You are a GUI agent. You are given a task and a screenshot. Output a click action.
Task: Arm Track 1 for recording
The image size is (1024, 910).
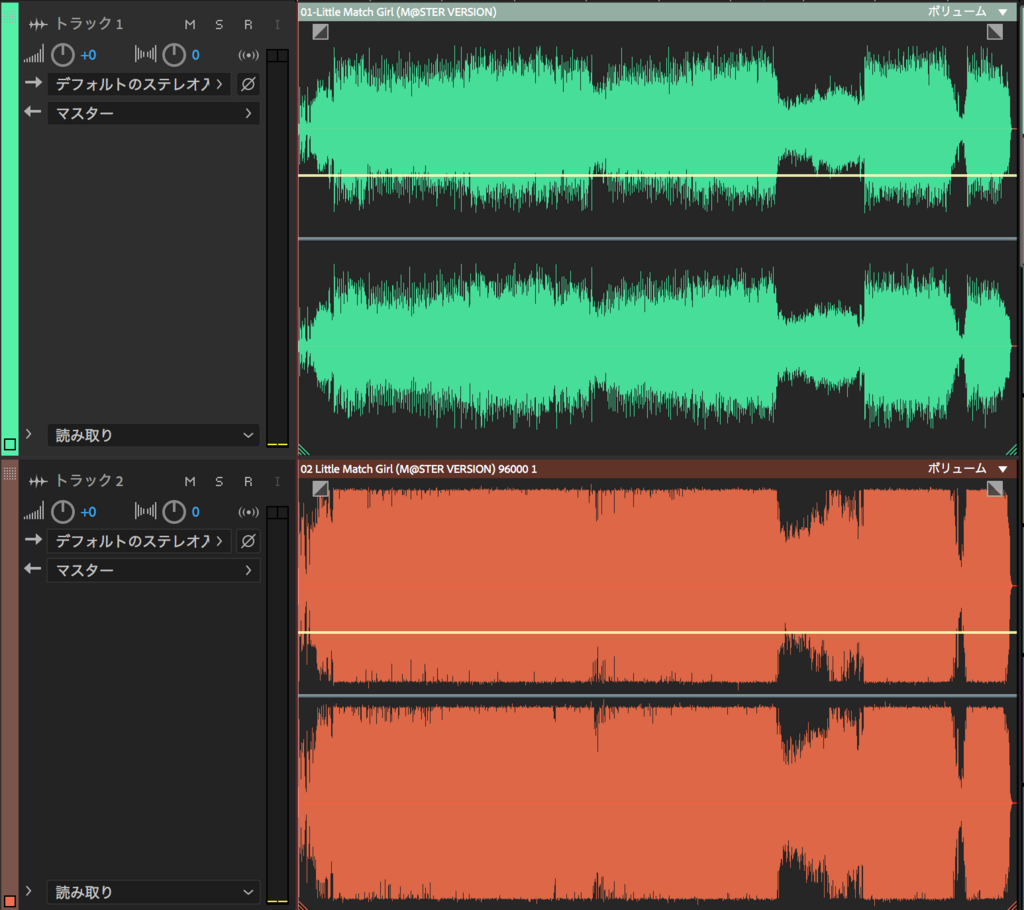click(x=248, y=24)
